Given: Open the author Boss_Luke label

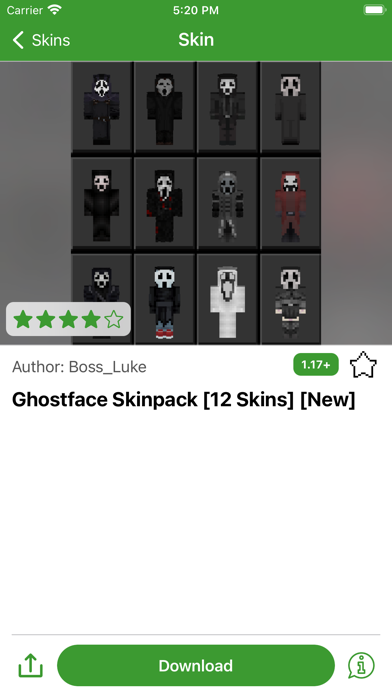Looking at the screenshot, I should pos(79,367).
